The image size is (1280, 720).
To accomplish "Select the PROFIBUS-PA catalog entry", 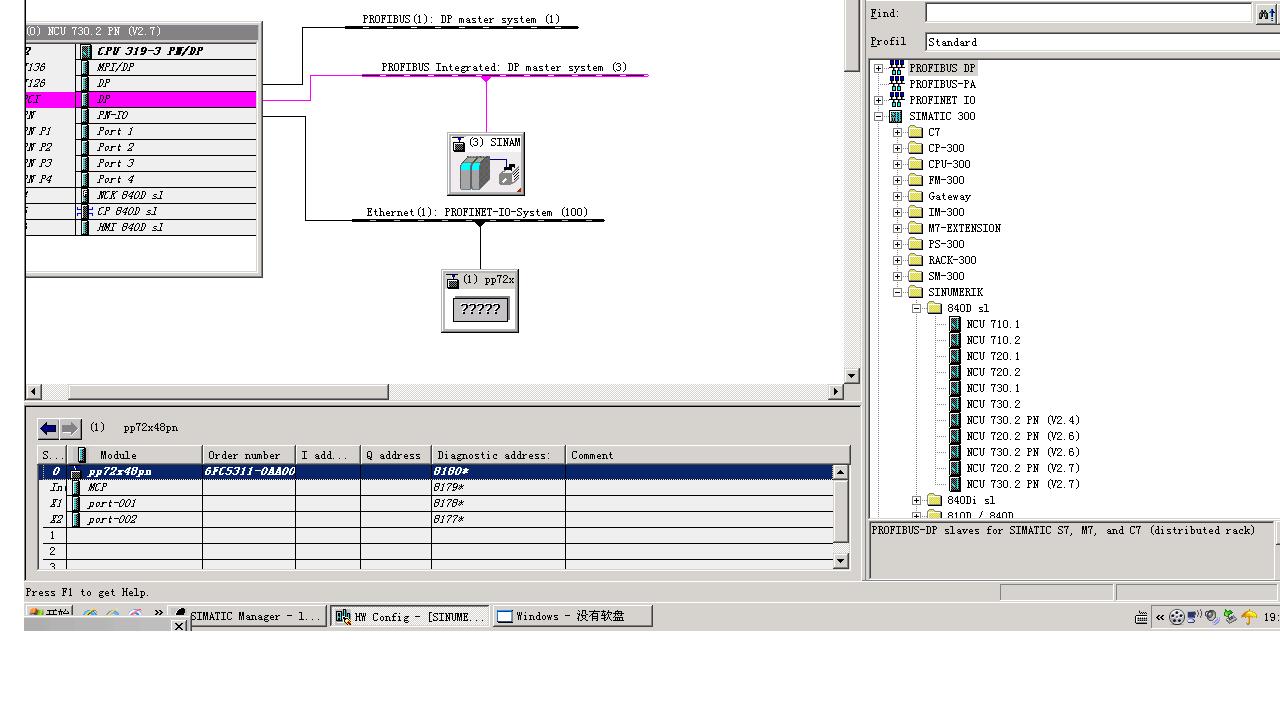I will pyautogui.click(x=942, y=84).
